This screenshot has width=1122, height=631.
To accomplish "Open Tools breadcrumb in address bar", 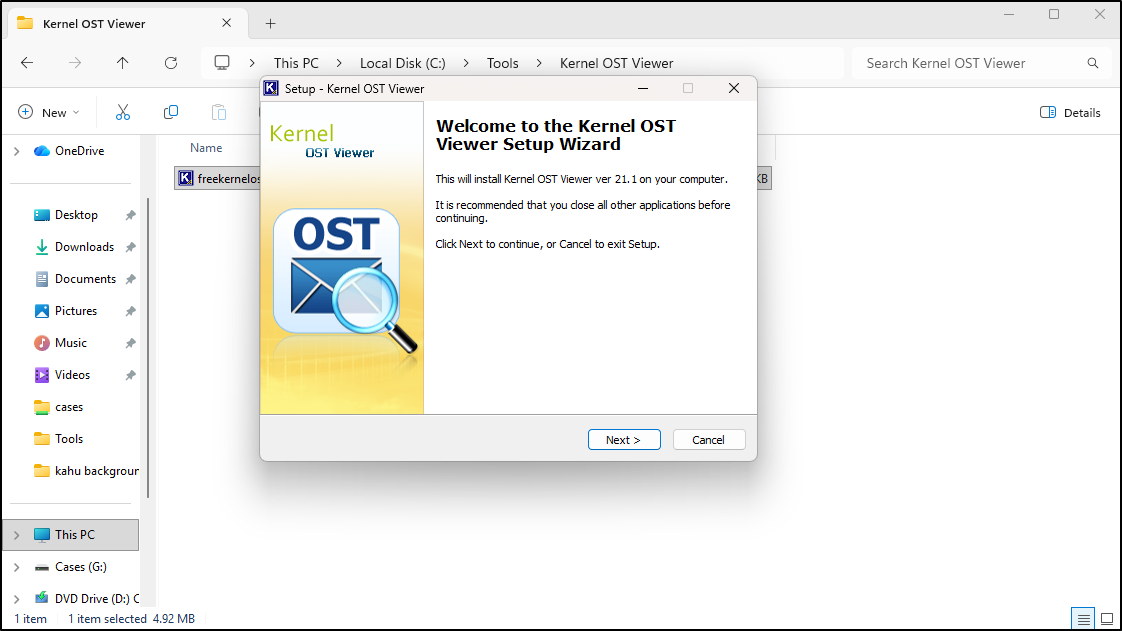I will click(x=502, y=63).
